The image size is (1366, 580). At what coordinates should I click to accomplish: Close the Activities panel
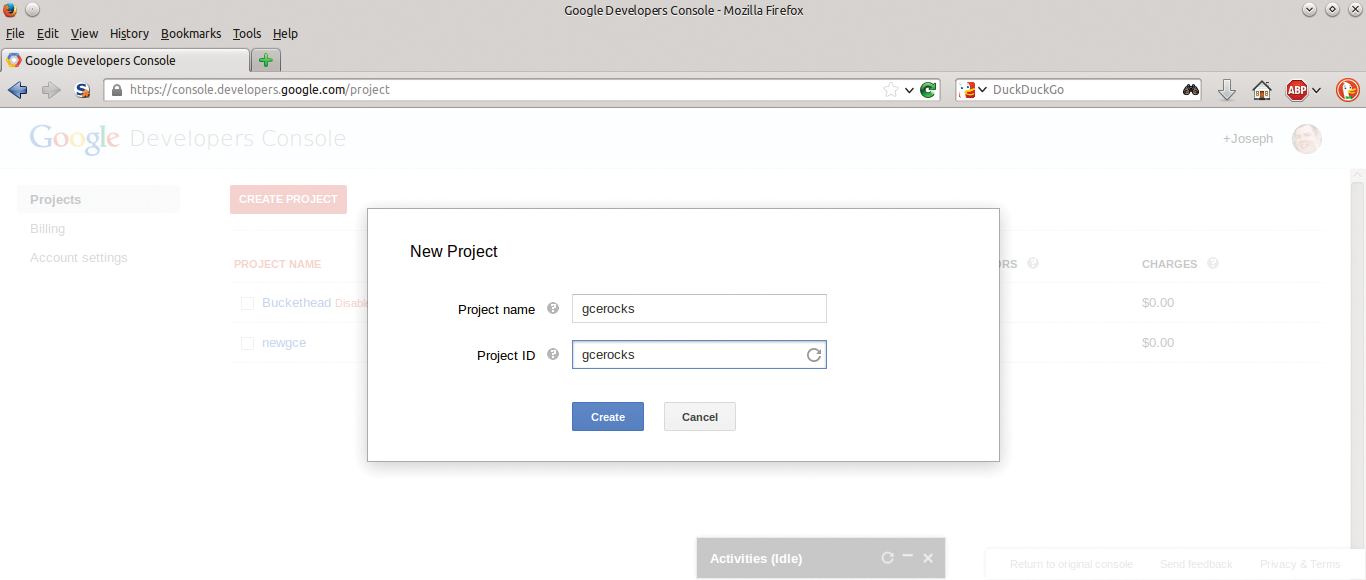[928, 558]
